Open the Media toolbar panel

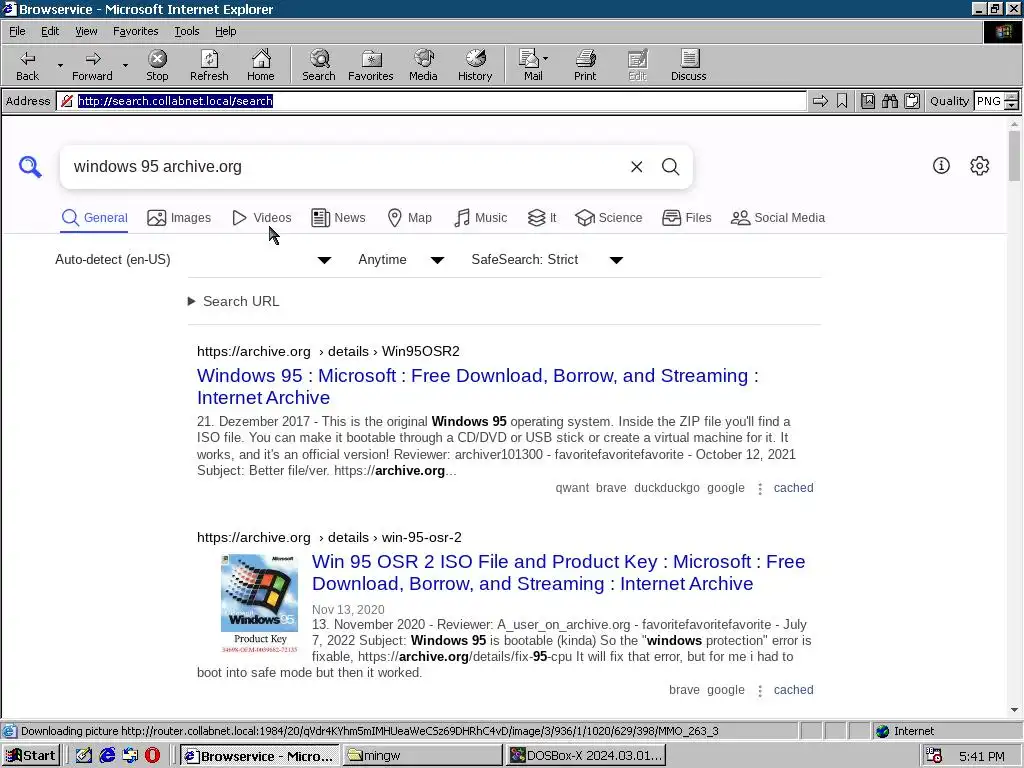[x=423, y=65]
